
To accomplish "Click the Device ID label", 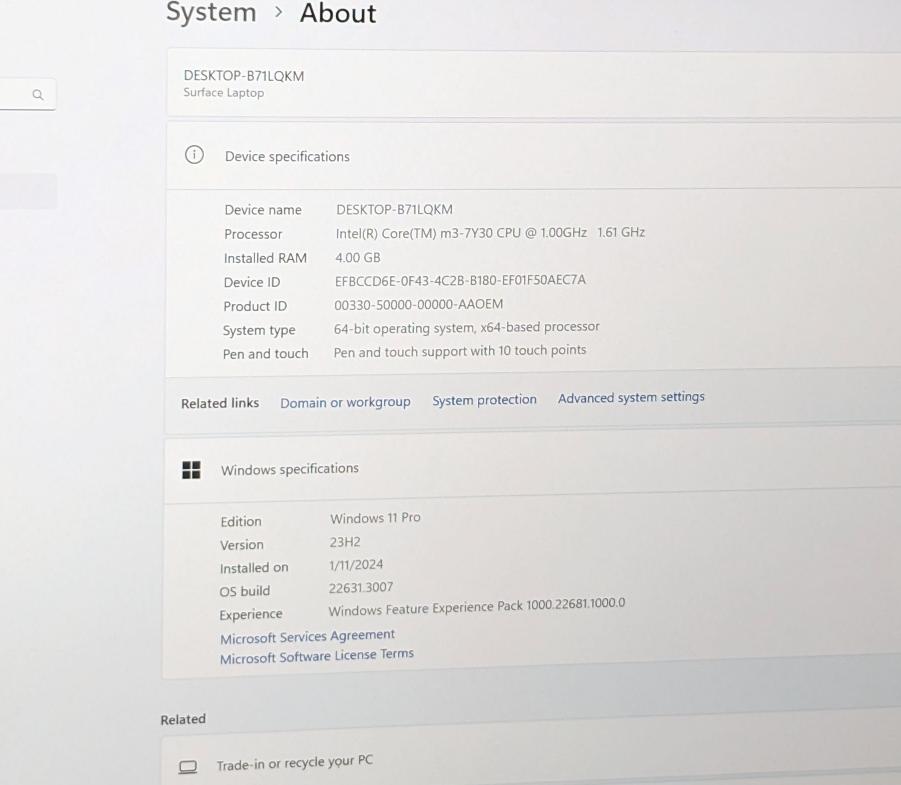I will pos(252,282).
